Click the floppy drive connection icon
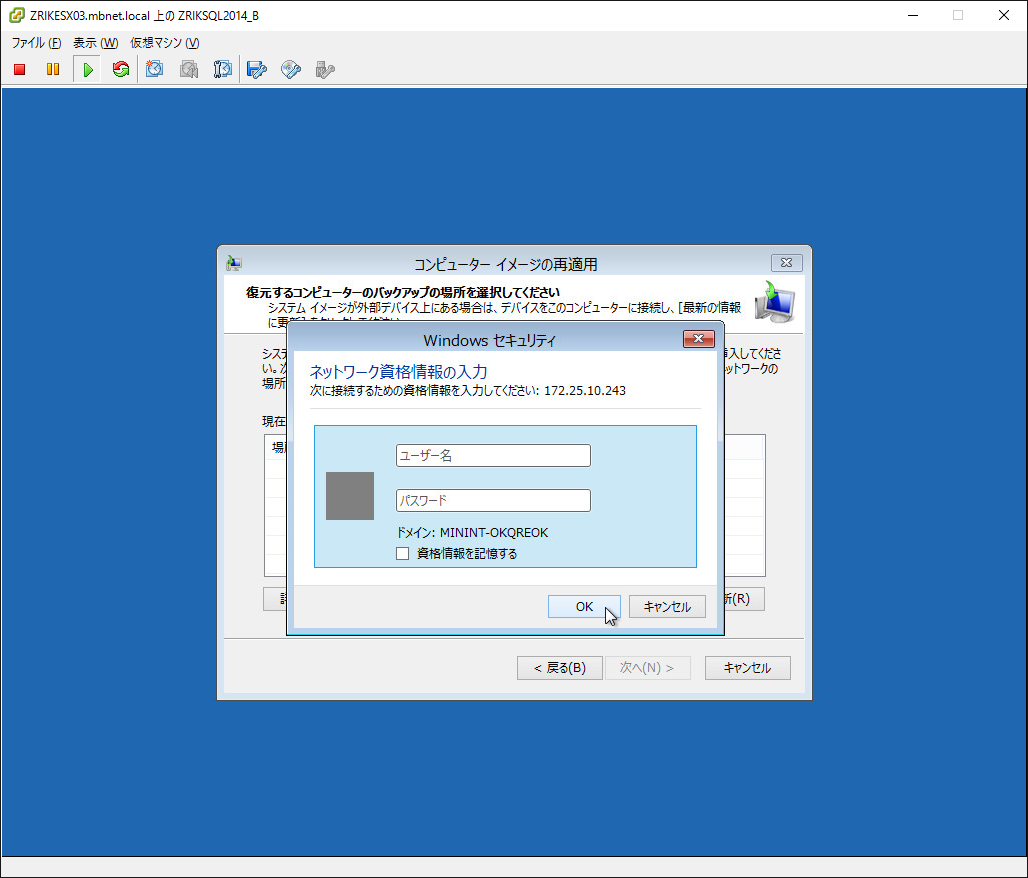The image size is (1028, 878). pyautogui.click(x=257, y=70)
